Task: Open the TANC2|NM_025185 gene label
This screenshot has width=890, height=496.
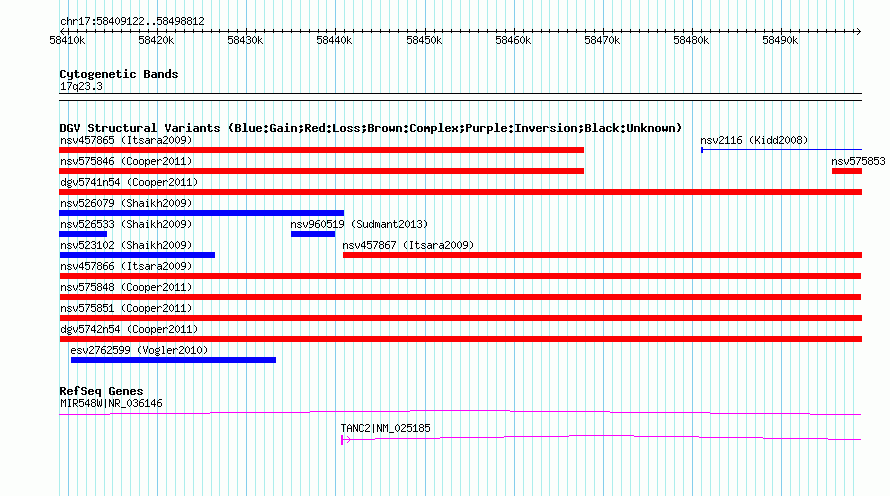Action: point(385,428)
